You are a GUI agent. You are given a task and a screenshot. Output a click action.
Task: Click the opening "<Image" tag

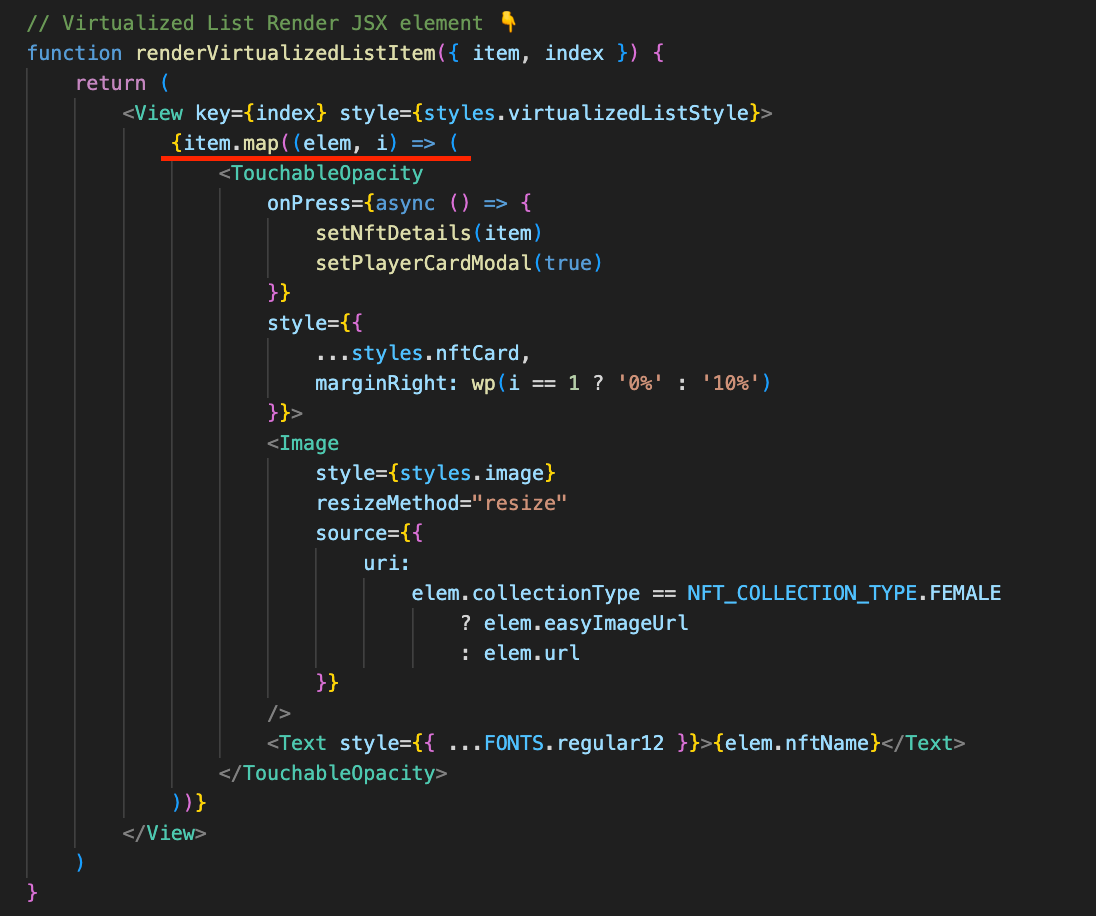point(303,443)
